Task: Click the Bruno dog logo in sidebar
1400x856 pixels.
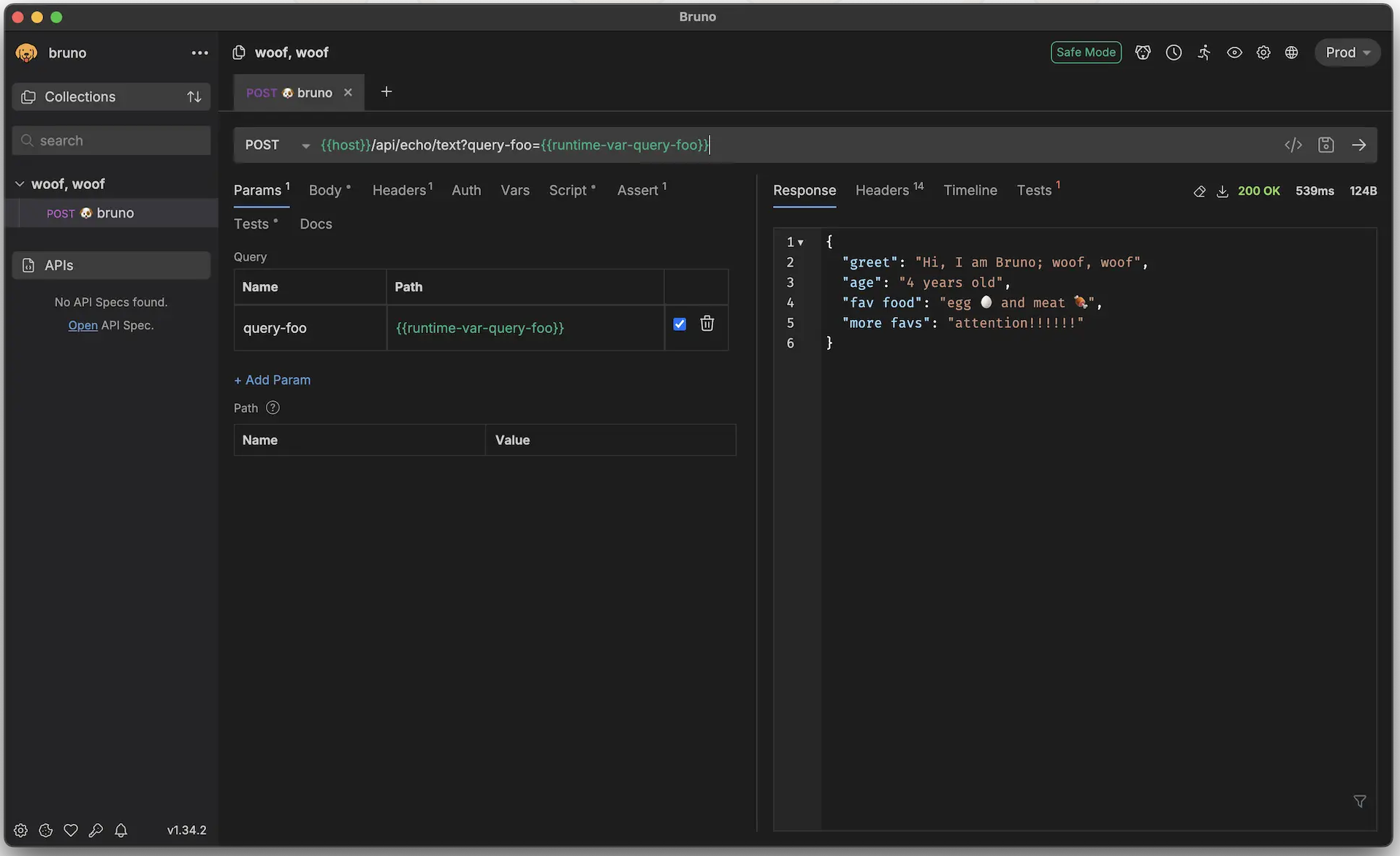Action: (x=26, y=53)
